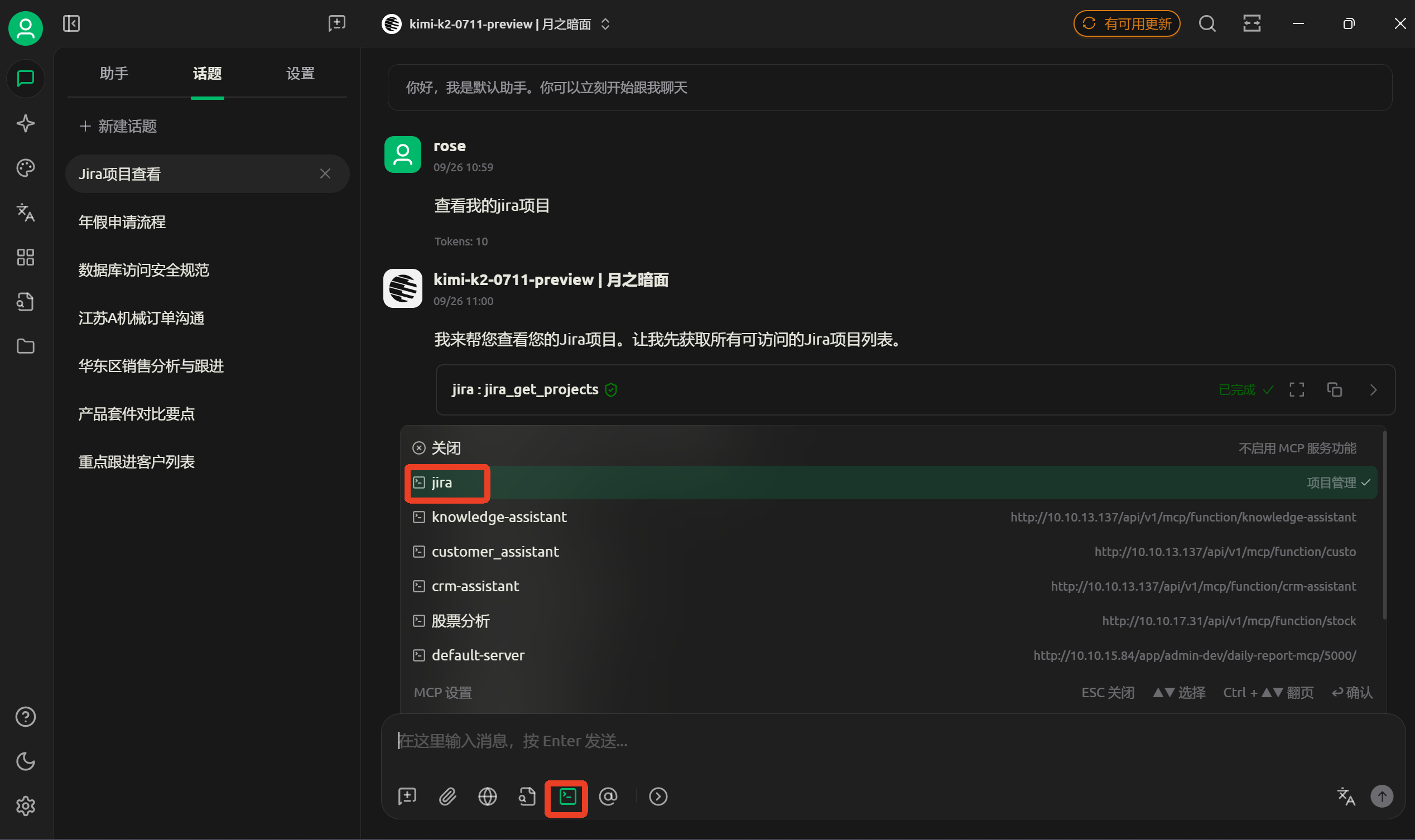
Task: Open the mini apps grid icon in the sidebar
Action: [x=26, y=257]
